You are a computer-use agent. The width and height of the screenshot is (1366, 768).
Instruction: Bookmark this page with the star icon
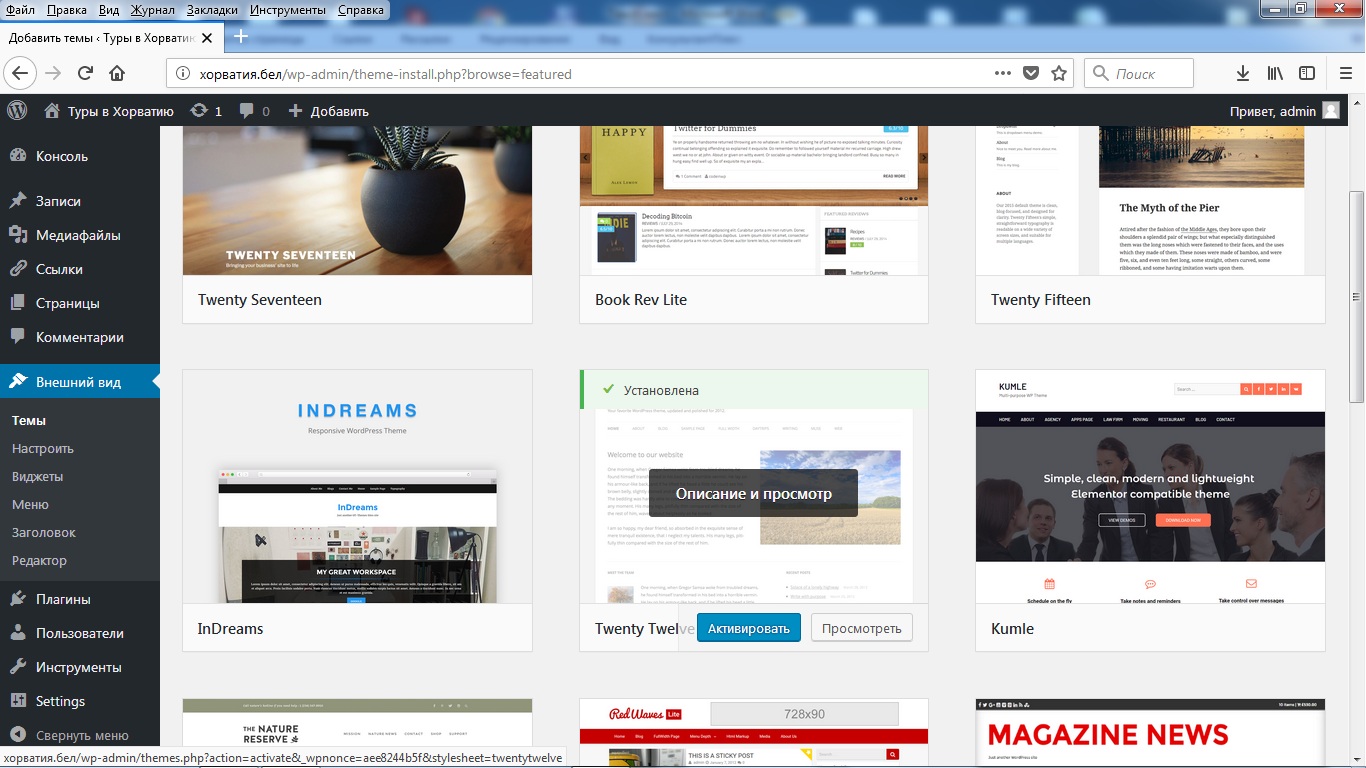click(1059, 73)
